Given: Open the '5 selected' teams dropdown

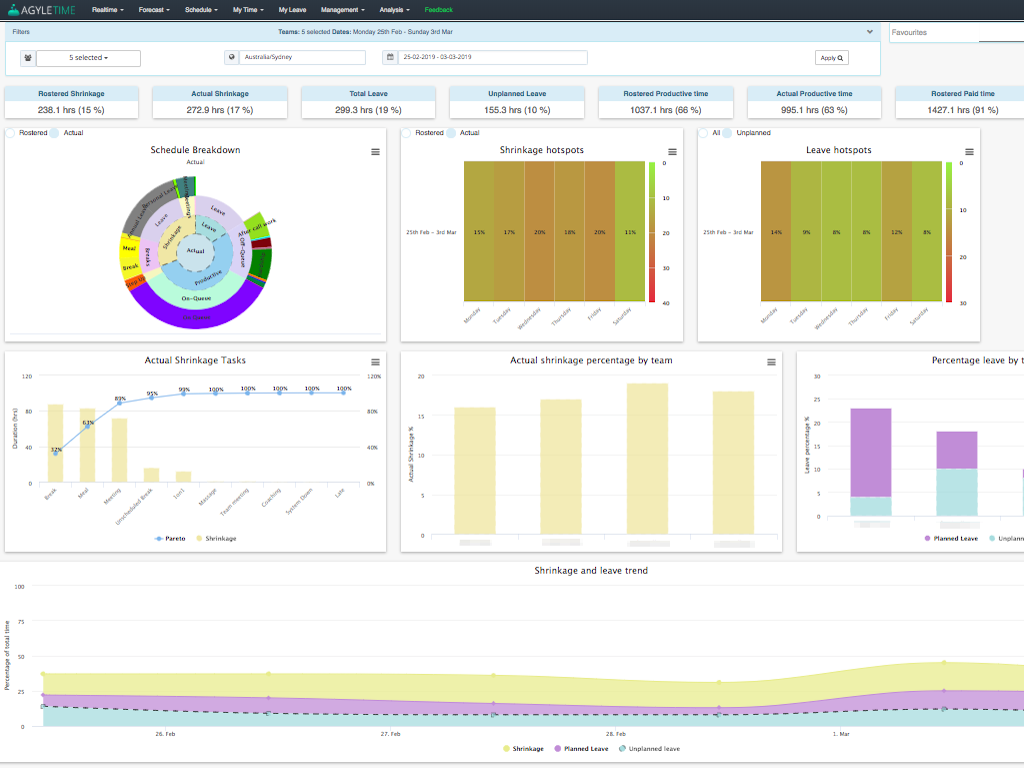Looking at the screenshot, I should [x=88, y=58].
